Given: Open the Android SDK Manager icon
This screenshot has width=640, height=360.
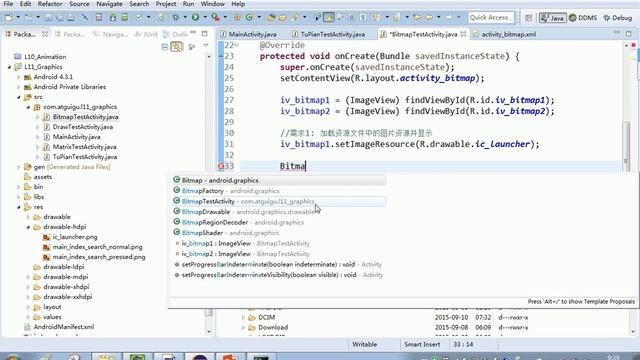Looking at the screenshot, I should tap(113, 17).
